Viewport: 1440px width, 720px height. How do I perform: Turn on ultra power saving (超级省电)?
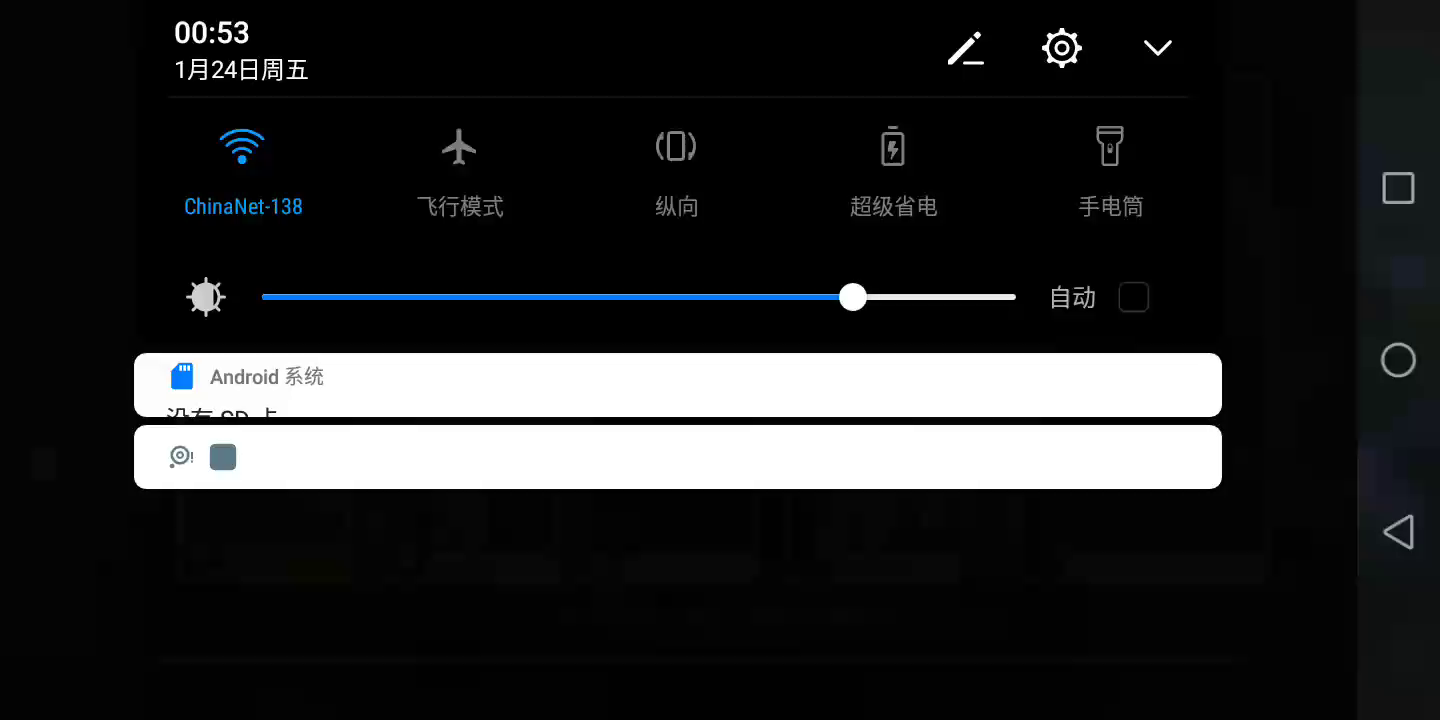pyautogui.click(x=893, y=147)
